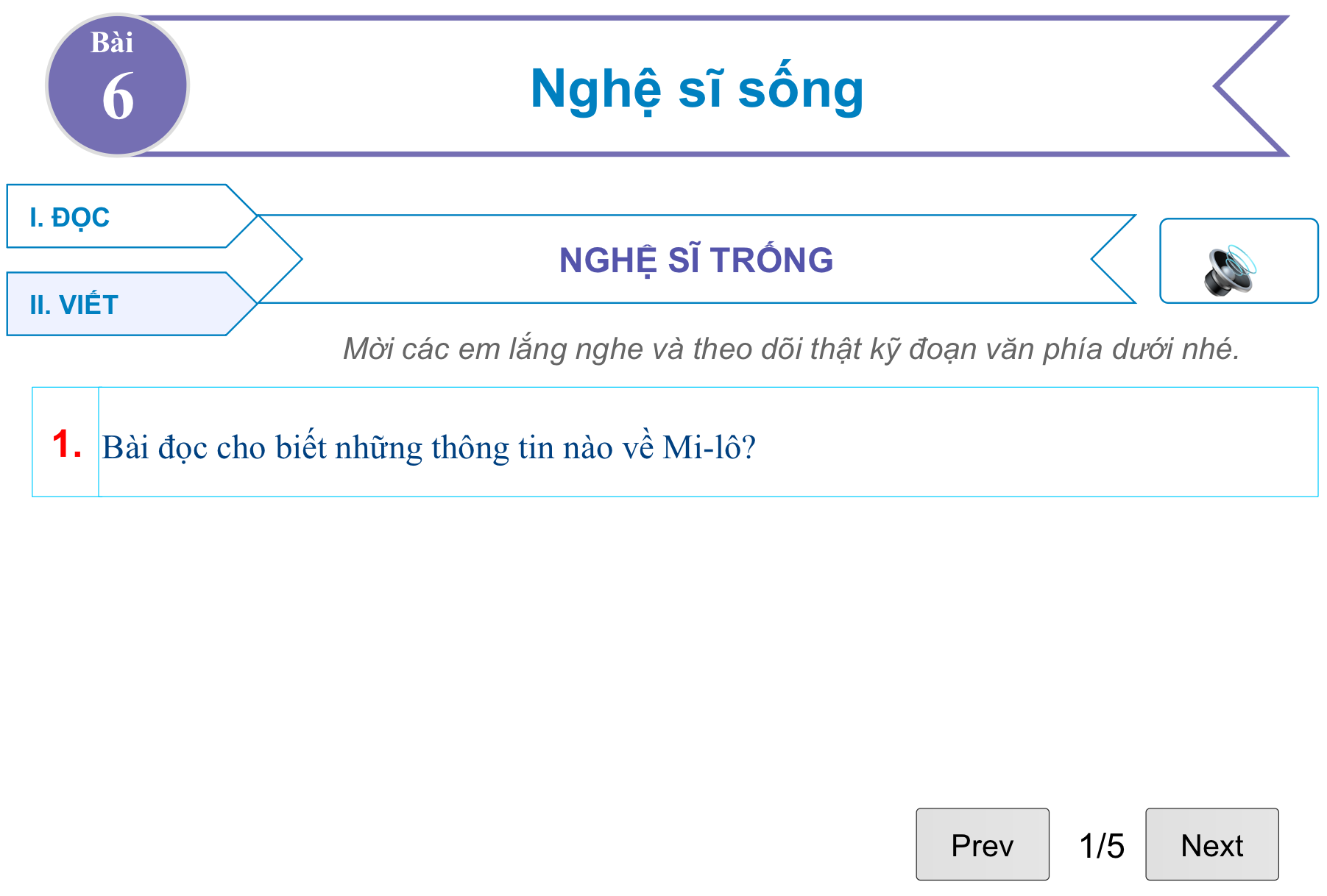This screenshot has width=1327, height=896.
Task: Click the purple lesson number circle
Action: pos(118,85)
